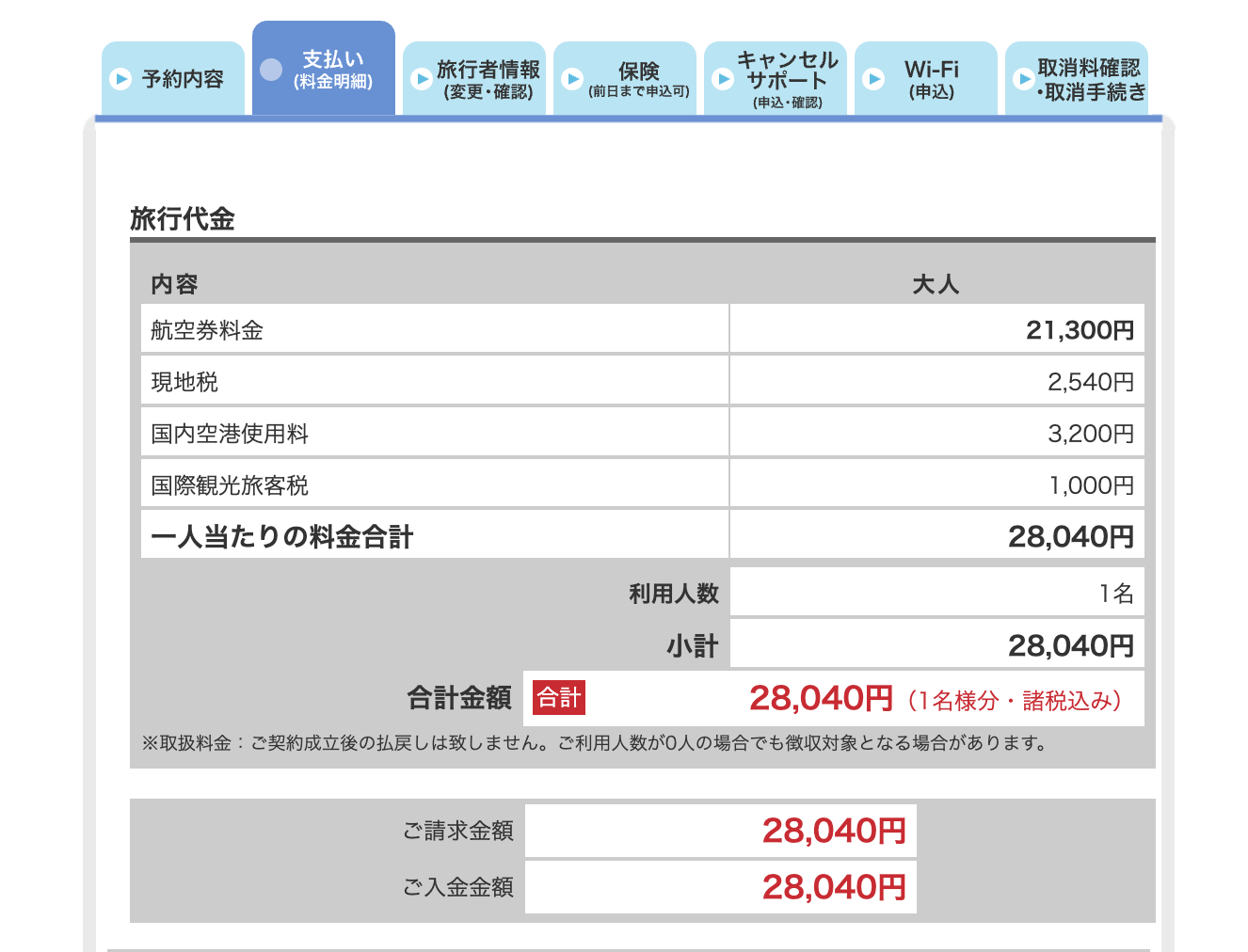Click the arrow icon on 予約内容 tab

click(x=120, y=79)
